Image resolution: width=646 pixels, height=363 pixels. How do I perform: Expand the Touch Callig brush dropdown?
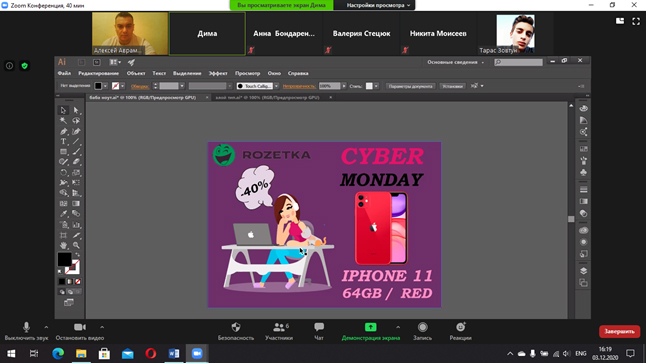tap(276, 86)
